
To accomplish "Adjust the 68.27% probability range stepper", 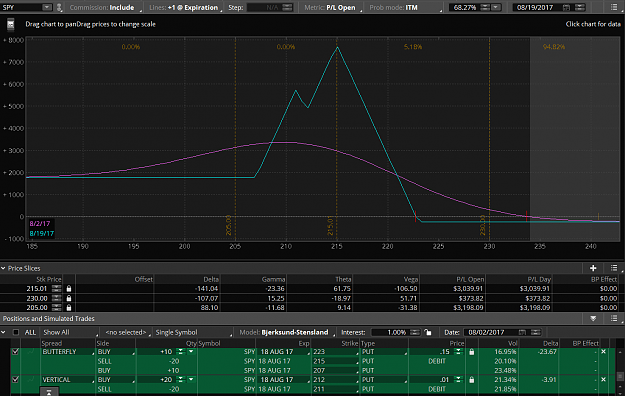I will [x=485, y=7].
